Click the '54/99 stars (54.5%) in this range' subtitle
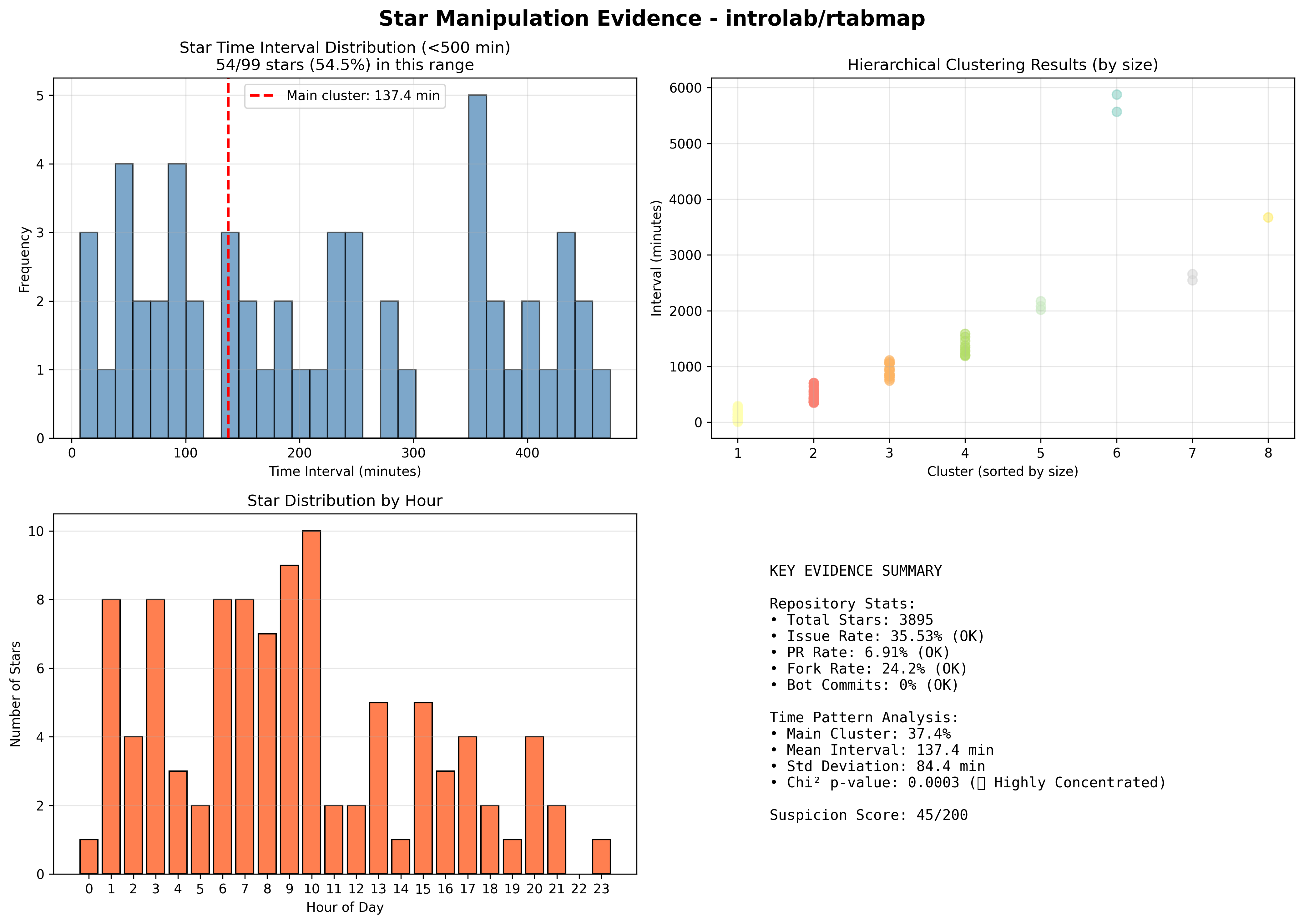 pos(345,65)
